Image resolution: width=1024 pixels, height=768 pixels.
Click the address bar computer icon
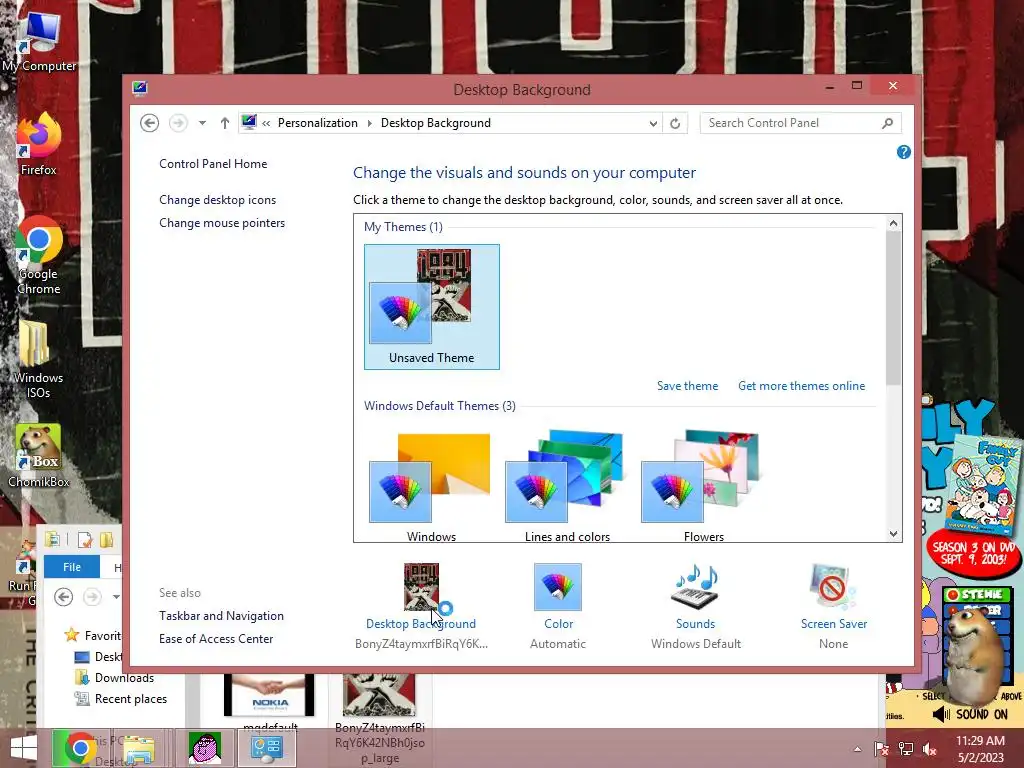[249, 122]
